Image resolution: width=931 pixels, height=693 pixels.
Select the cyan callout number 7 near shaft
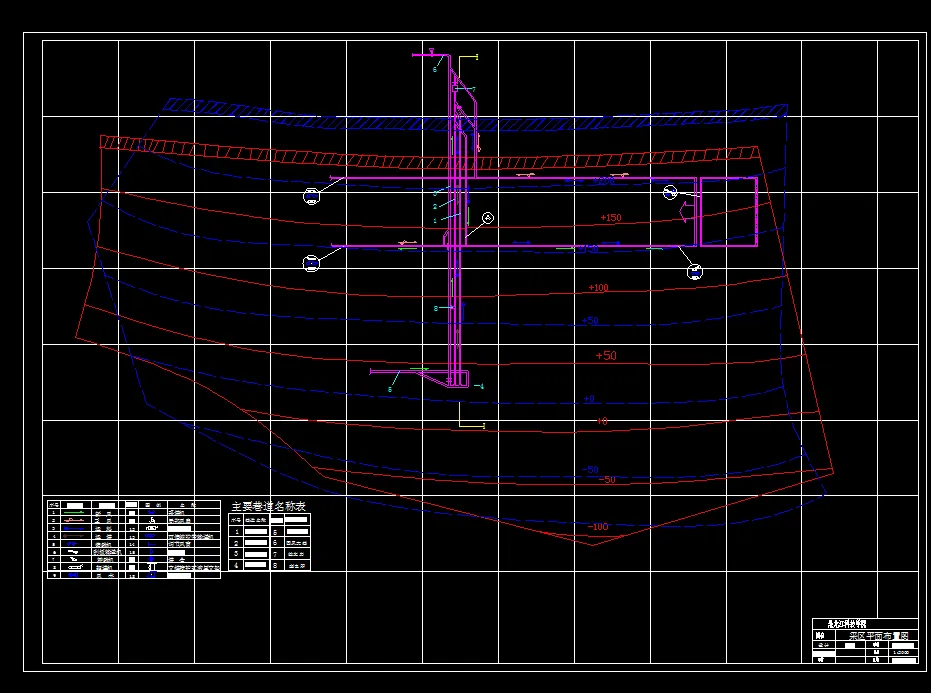click(x=473, y=90)
